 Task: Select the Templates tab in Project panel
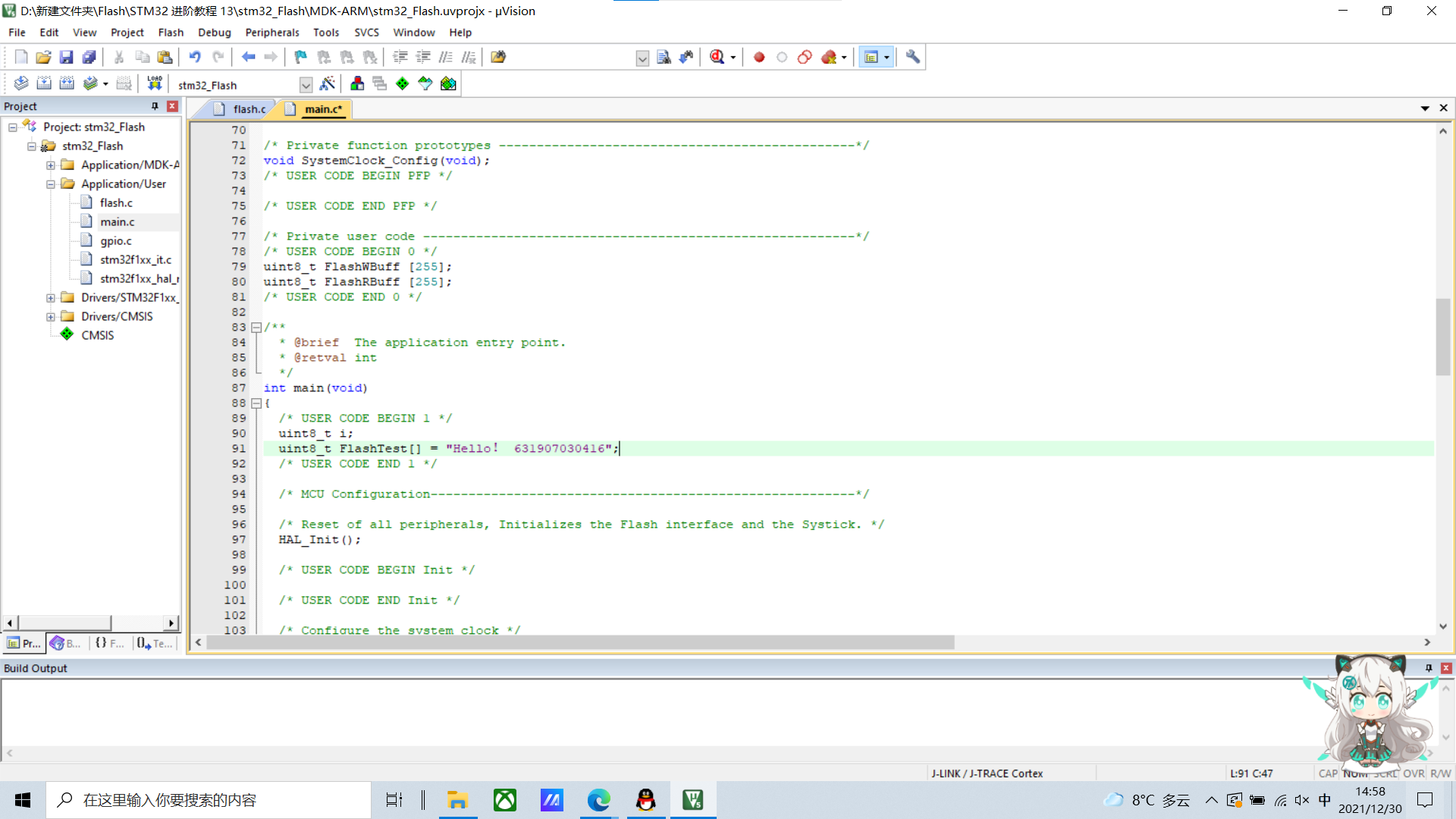(x=155, y=643)
